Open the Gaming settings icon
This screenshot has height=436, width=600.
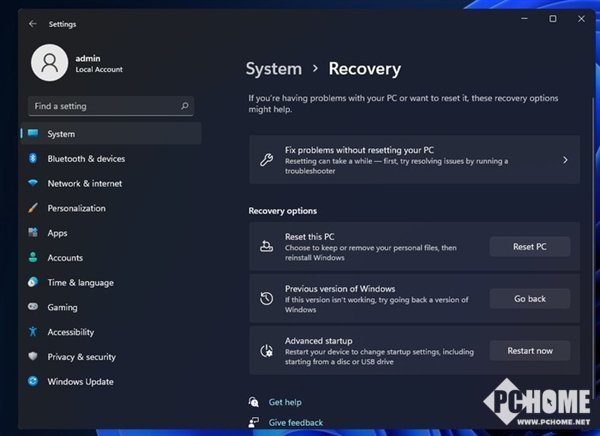33,307
